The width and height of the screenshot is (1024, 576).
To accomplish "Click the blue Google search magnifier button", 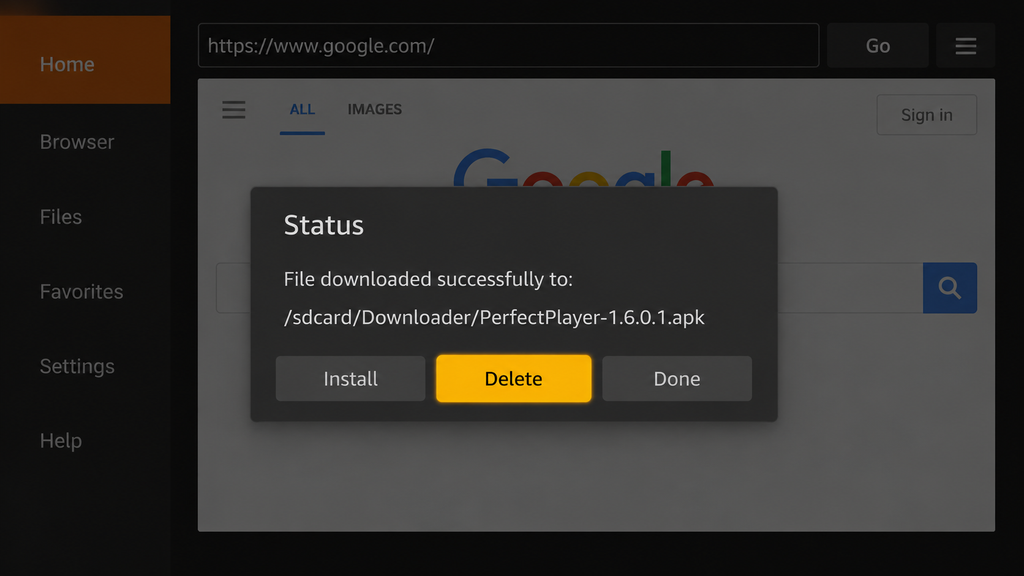I will tap(950, 288).
